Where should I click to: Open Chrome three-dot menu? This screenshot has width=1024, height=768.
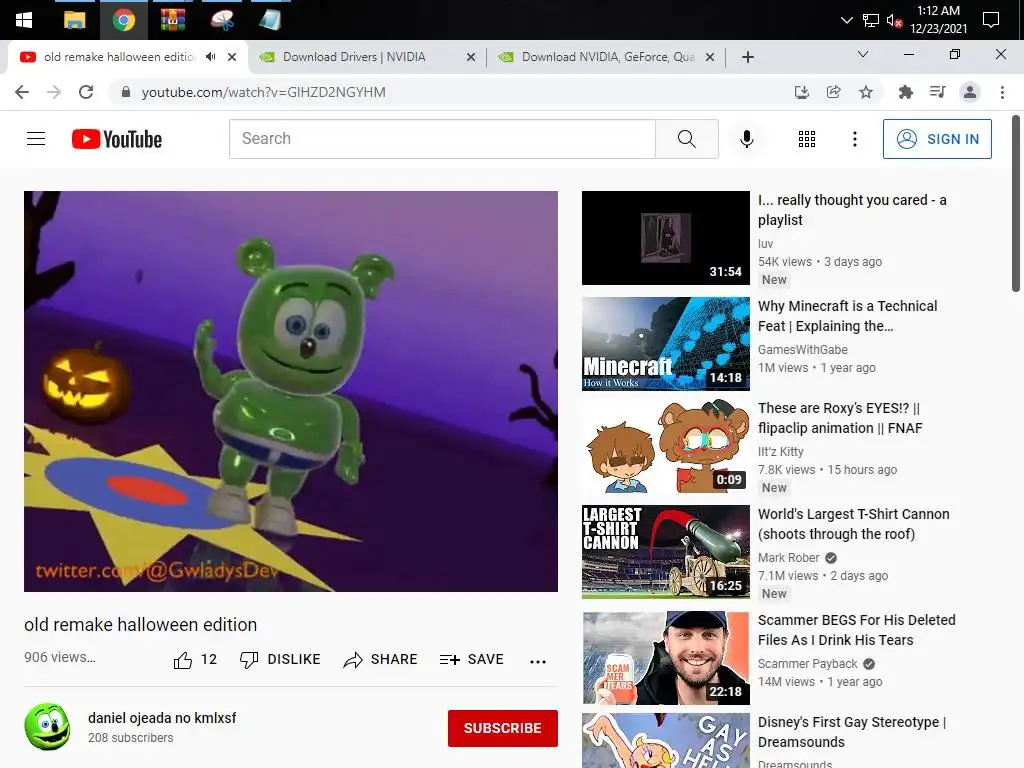pyautogui.click(x=1002, y=92)
